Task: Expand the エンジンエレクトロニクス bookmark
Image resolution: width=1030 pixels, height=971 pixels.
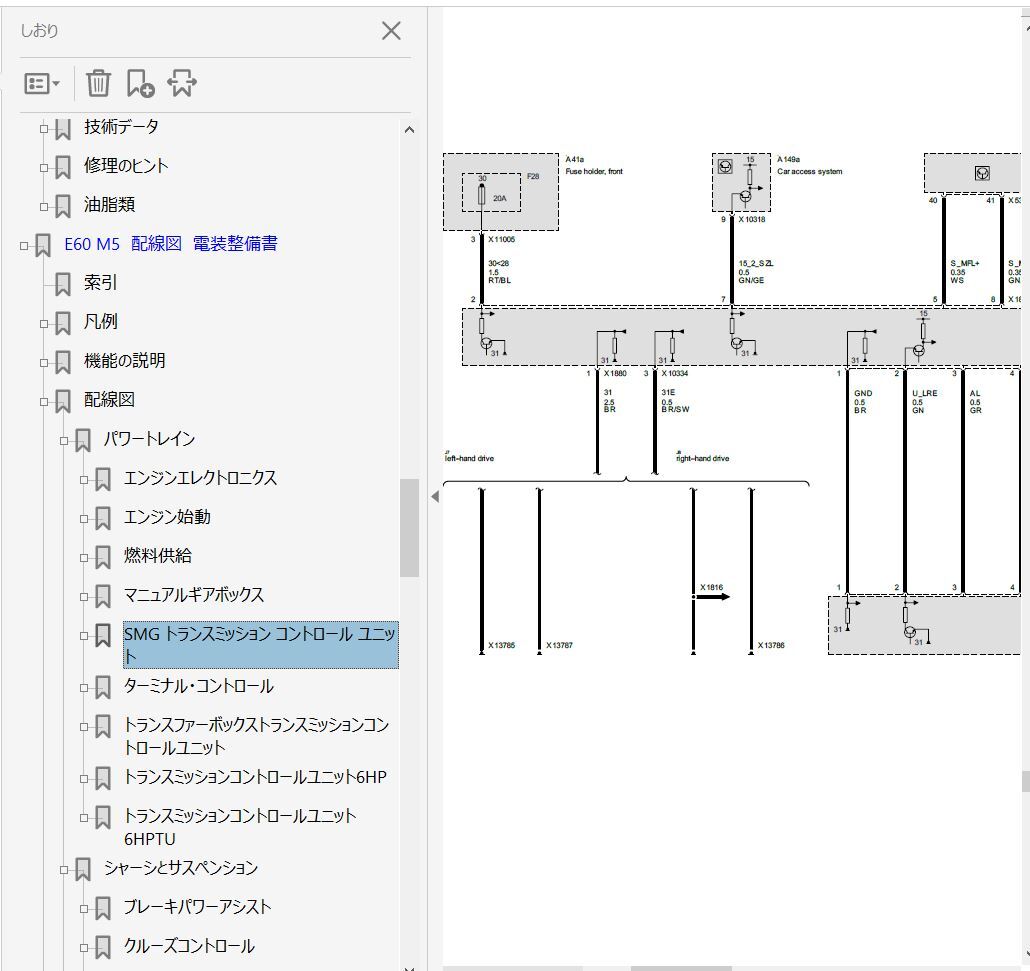Action: (84, 480)
